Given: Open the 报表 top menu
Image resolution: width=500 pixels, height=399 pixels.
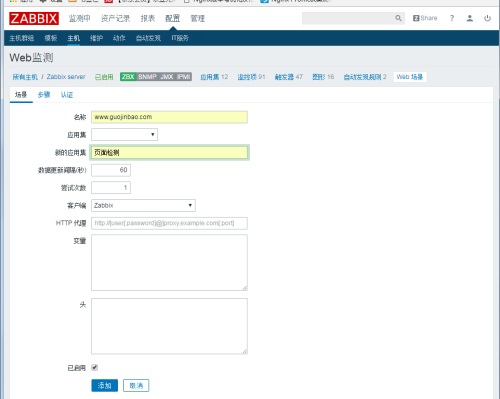Looking at the screenshot, I should [148, 18].
